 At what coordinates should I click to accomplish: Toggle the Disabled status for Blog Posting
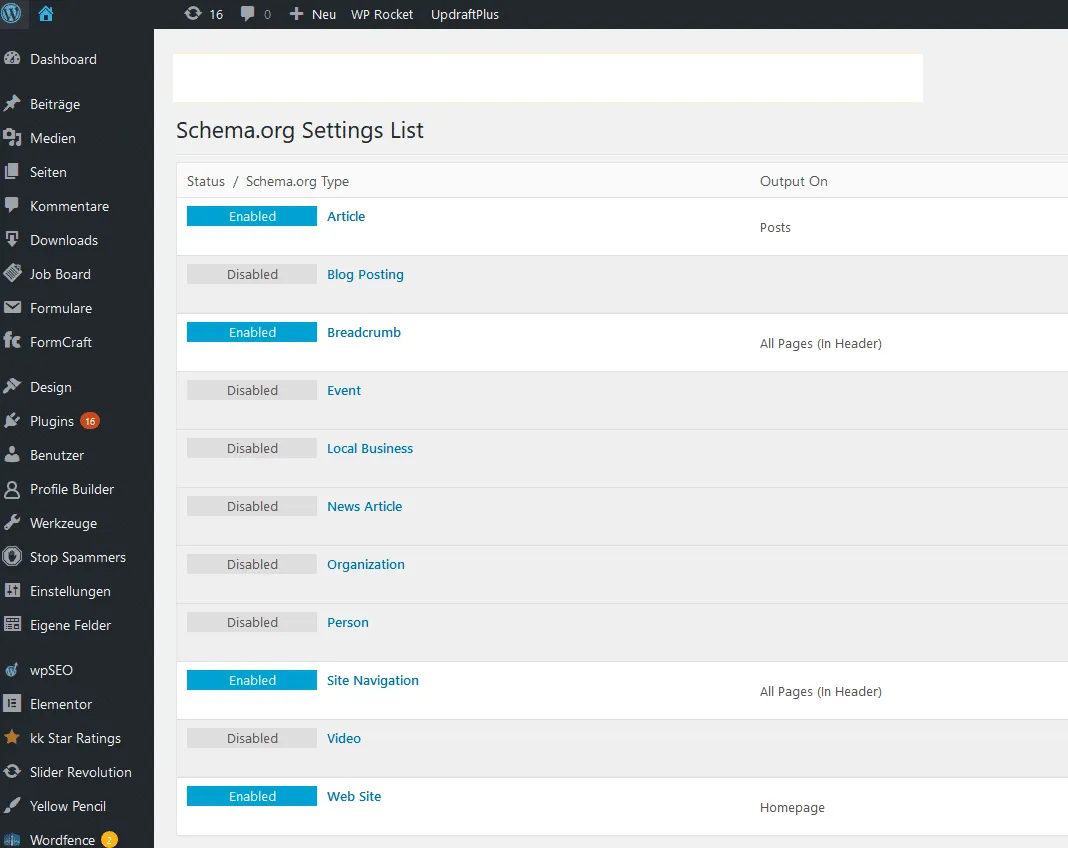(x=252, y=274)
